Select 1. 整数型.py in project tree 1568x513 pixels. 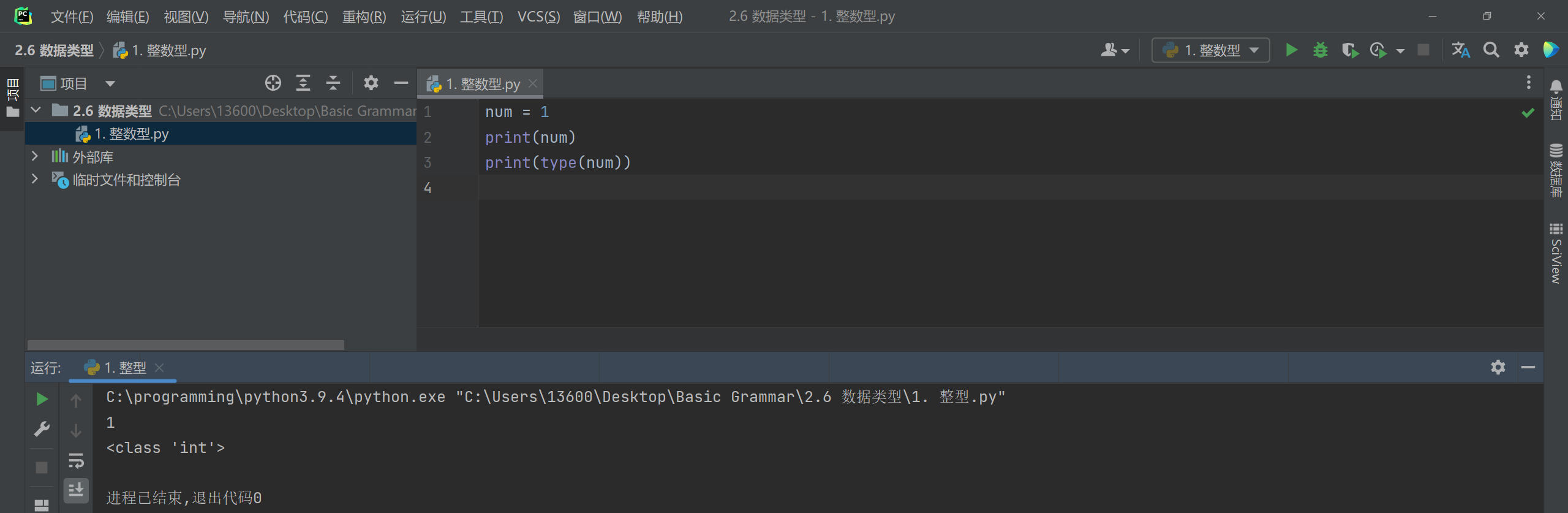point(221,134)
